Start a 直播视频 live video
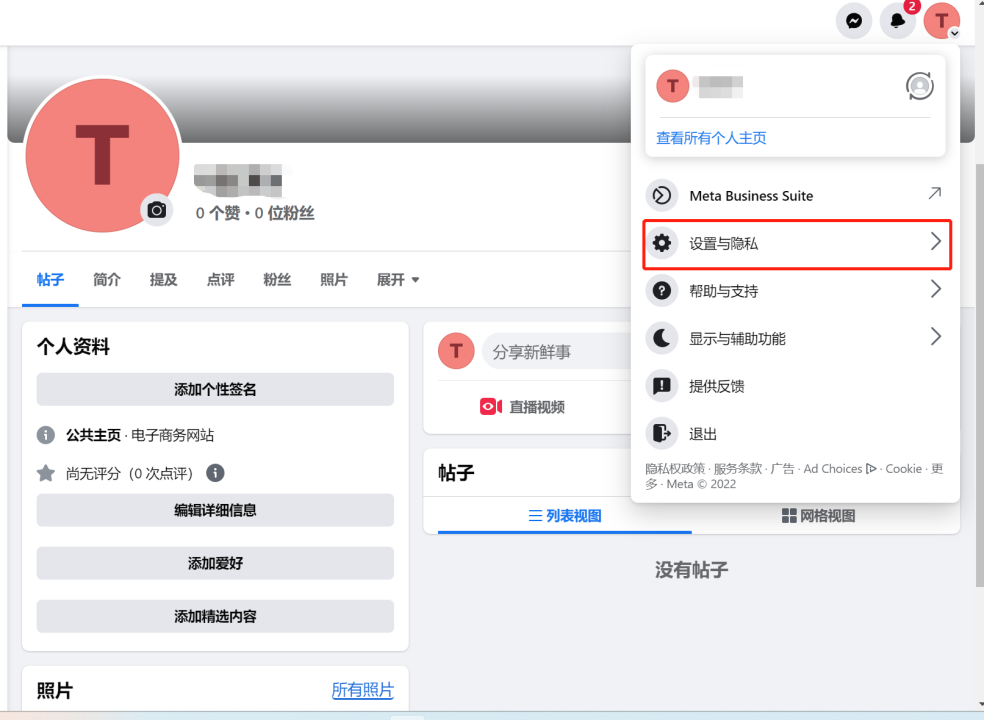The width and height of the screenshot is (984, 720). pos(521,407)
